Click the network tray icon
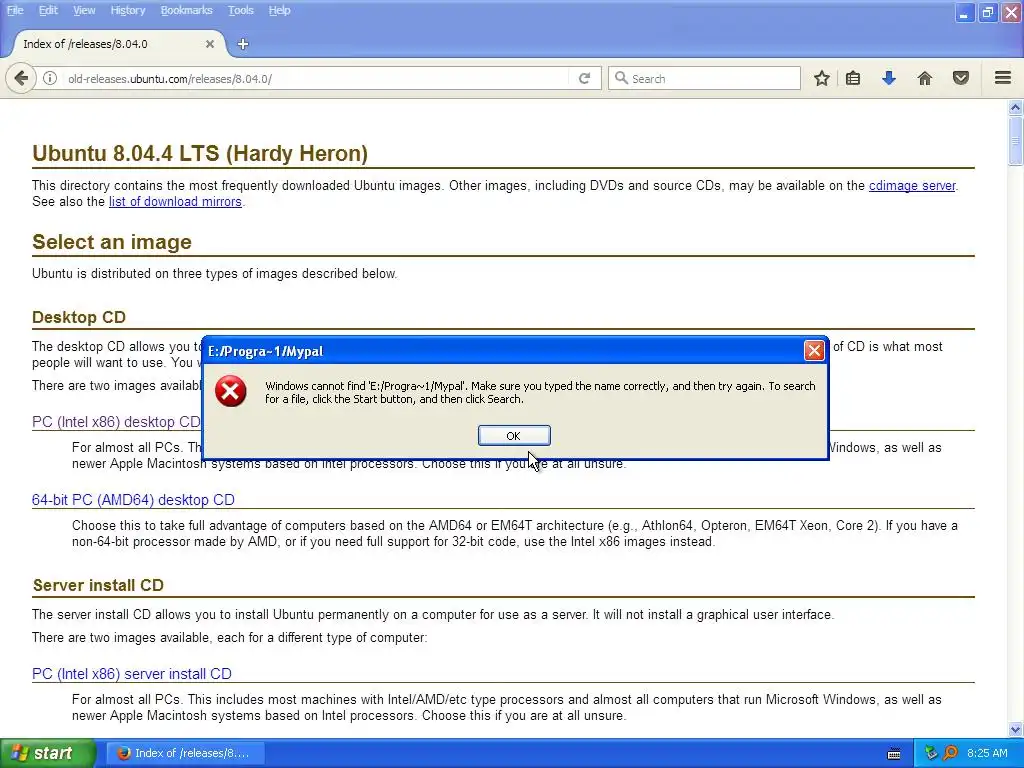The height and width of the screenshot is (768, 1024). [931, 753]
